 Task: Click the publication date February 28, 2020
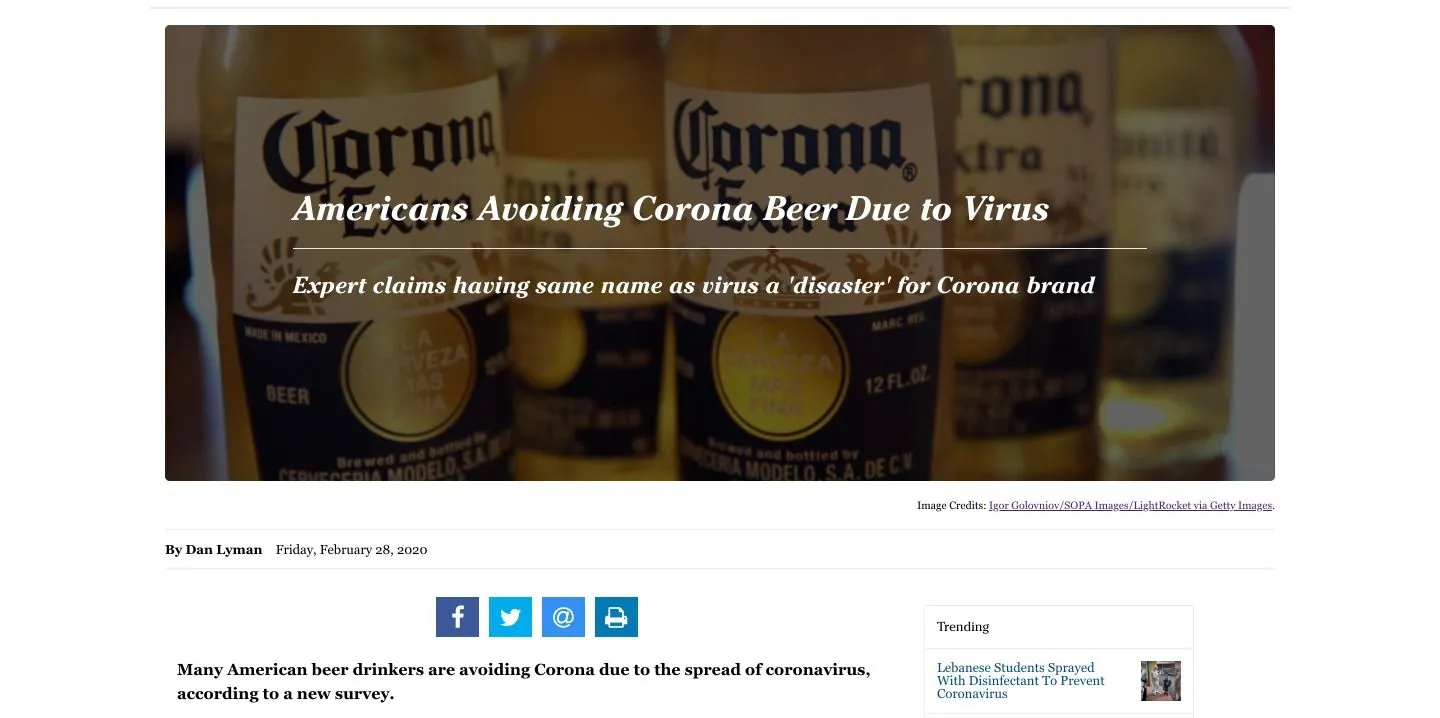pyautogui.click(x=351, y=550)
